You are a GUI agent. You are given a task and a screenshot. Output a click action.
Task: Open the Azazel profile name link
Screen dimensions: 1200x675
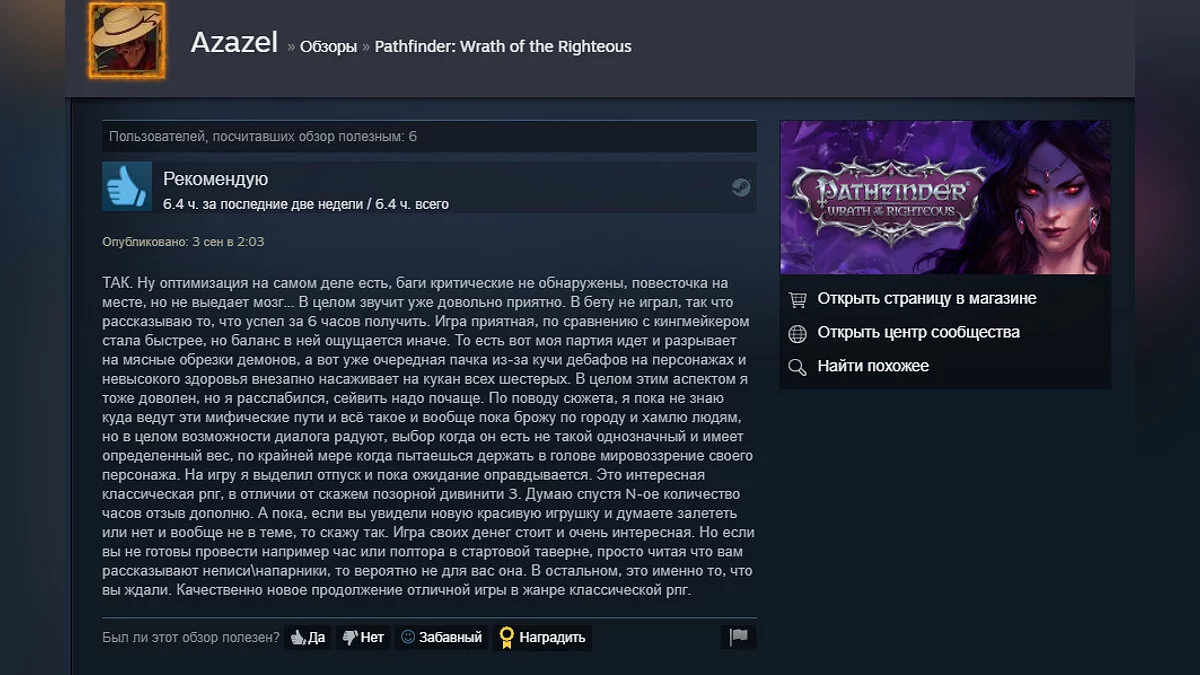[x=234, y=43]
